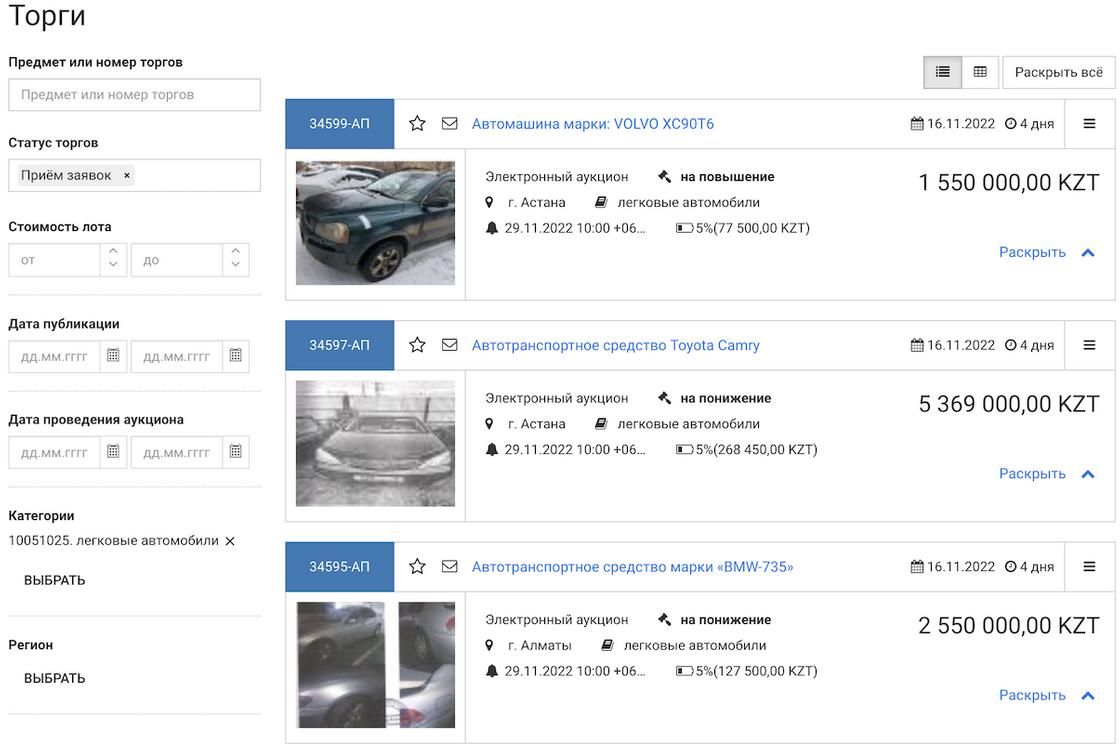This screenshot has height=749, width=1120.
Task: Click the 'Предмет или номер торгов' search field
Action: (134, 95)
